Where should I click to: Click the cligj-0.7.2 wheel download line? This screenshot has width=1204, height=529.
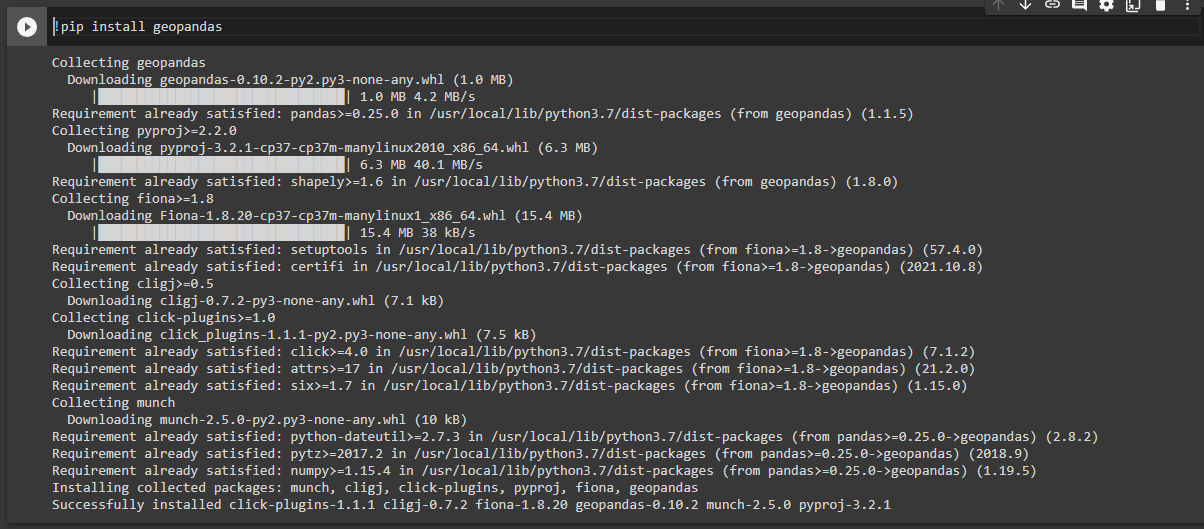pos(256,301)
